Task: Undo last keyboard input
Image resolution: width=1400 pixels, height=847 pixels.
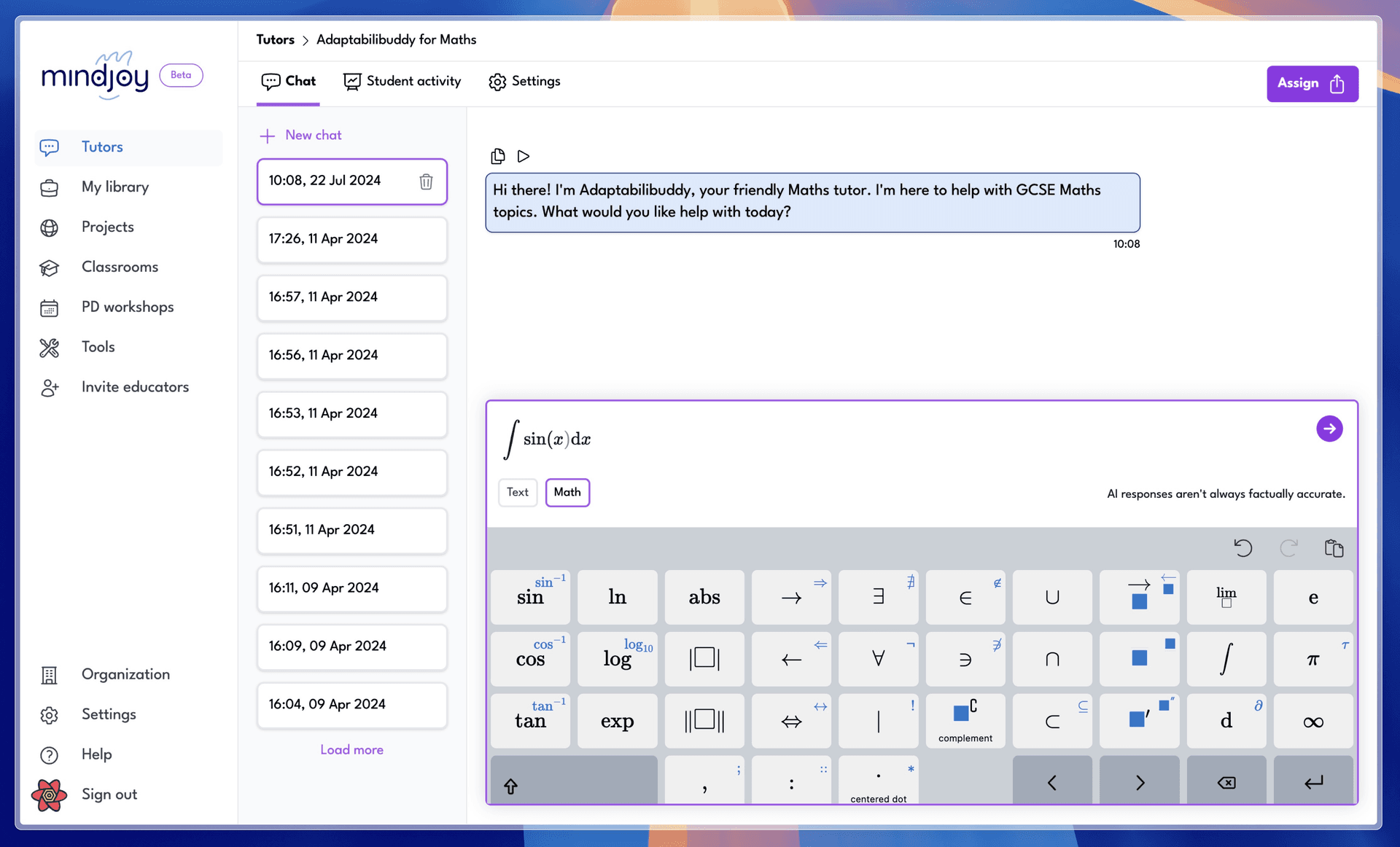Action: click(x=1243, y=547)
